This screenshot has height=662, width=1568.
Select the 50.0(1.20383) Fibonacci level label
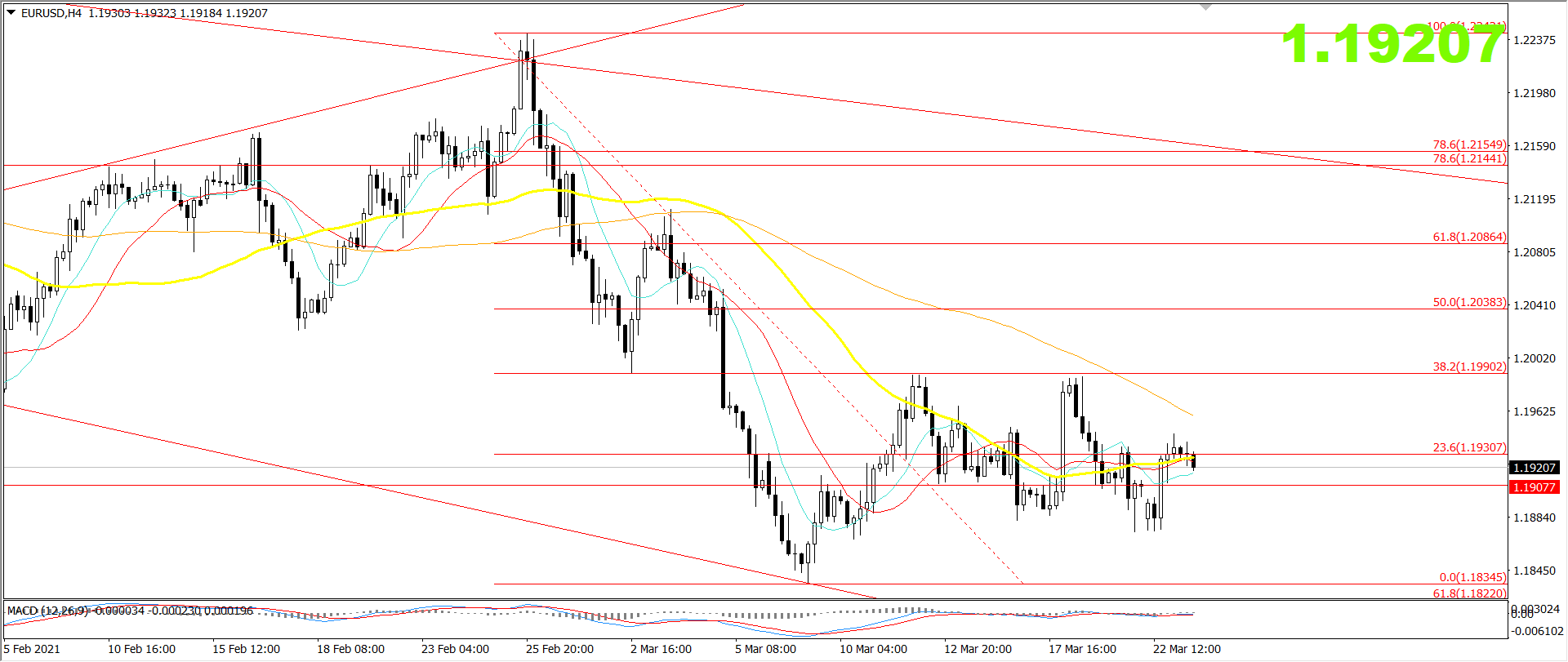coord(1469,302)
